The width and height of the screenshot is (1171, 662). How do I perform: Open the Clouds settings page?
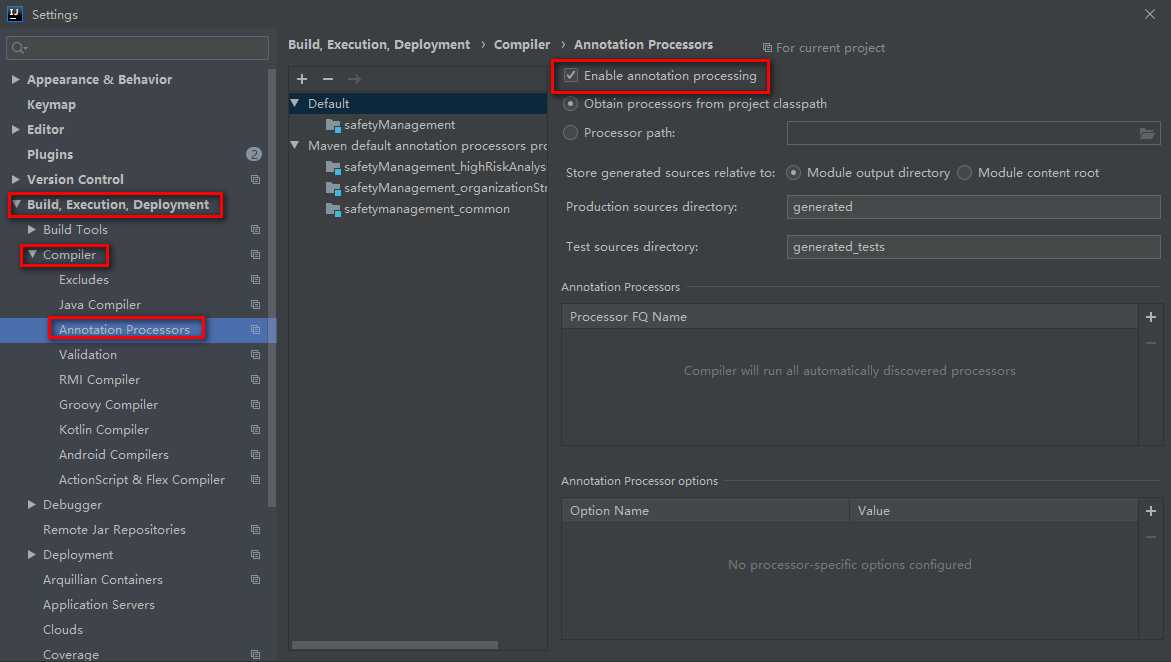coord(63,630)
